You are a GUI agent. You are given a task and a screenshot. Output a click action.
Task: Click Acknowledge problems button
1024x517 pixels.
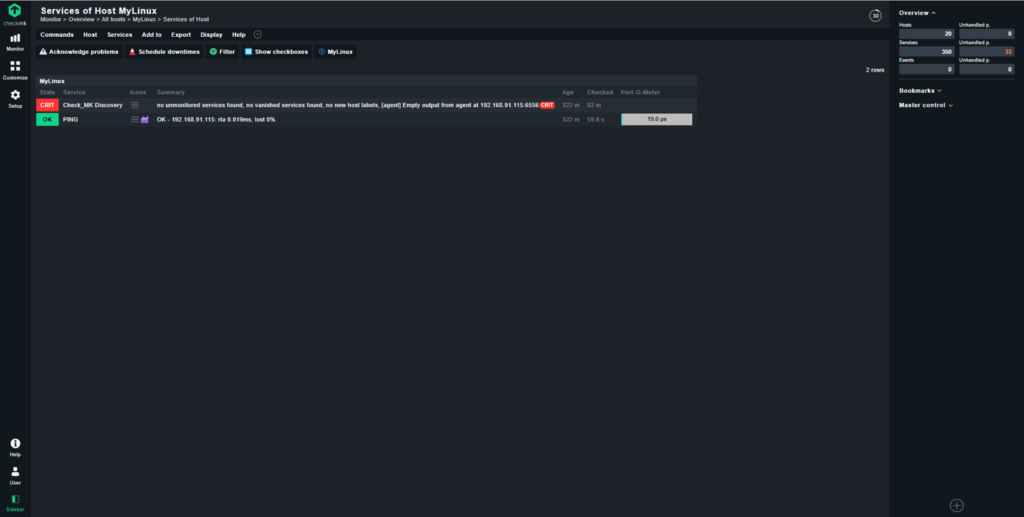tap(79, 52)
